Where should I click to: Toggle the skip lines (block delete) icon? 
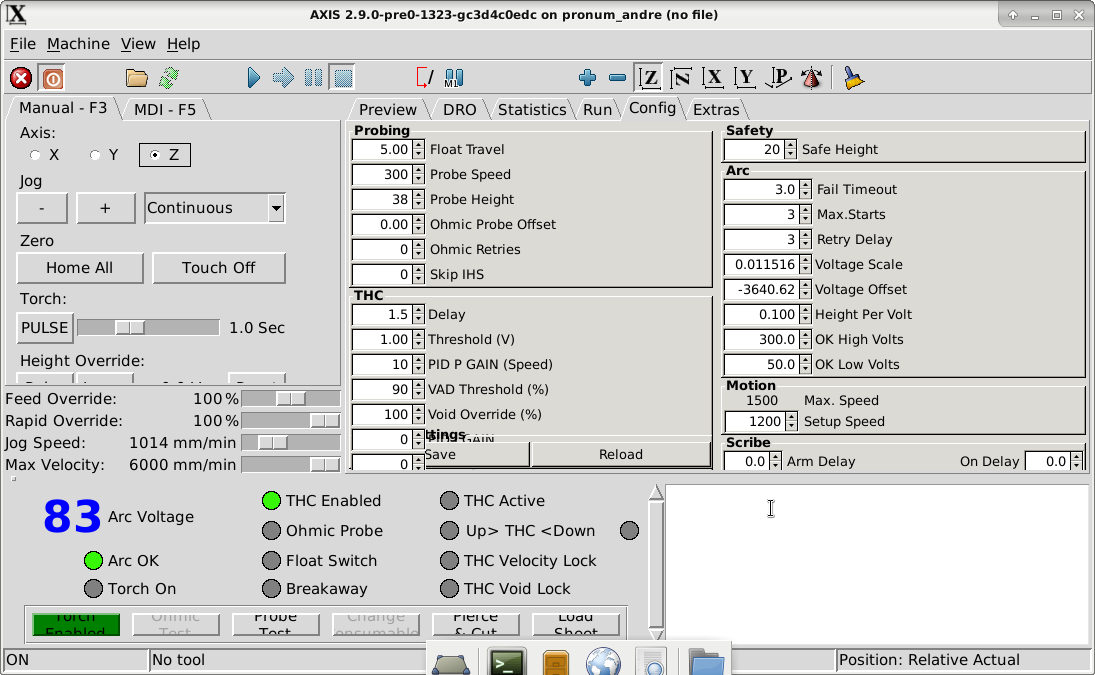424,77
